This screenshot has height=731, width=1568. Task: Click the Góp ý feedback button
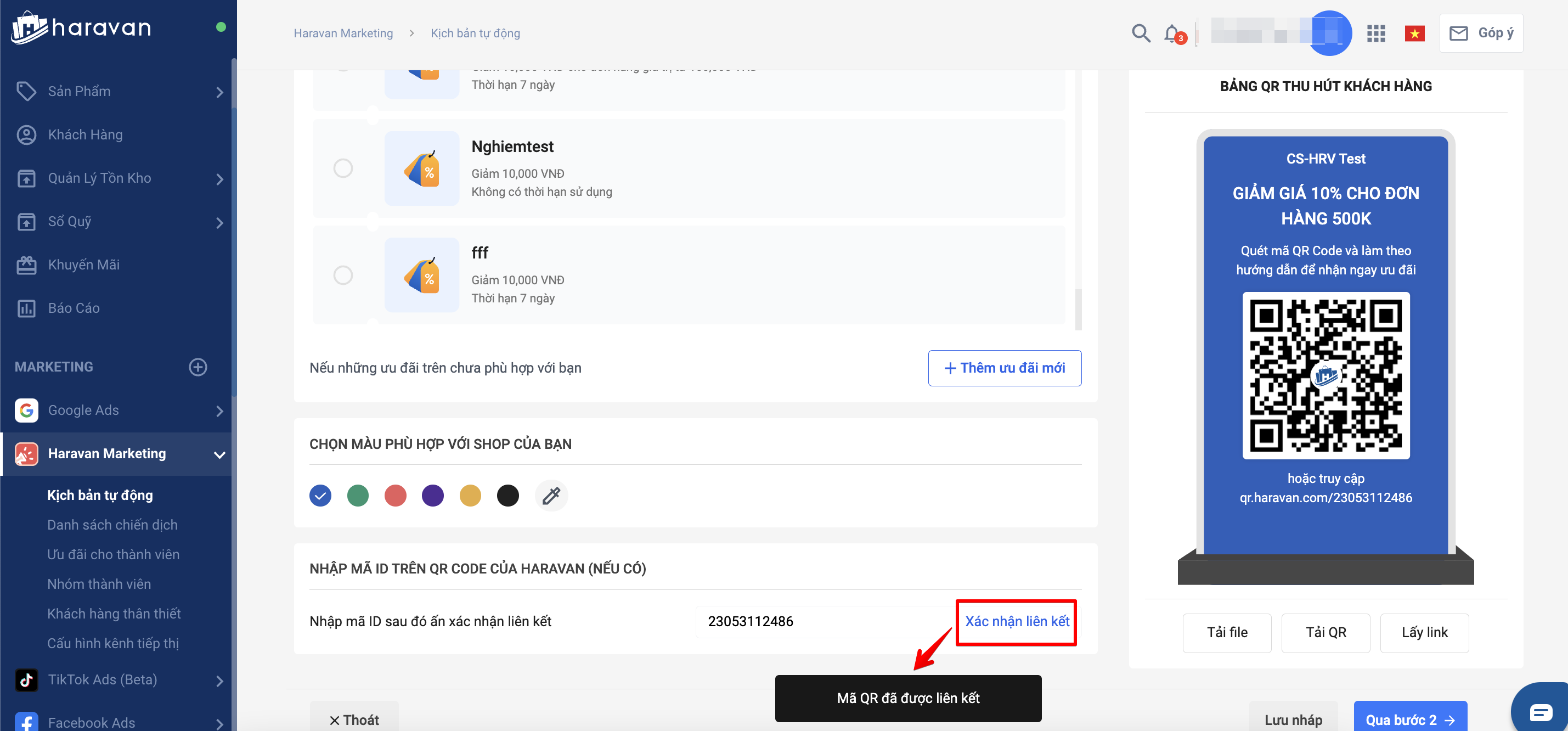point(1481,33)
